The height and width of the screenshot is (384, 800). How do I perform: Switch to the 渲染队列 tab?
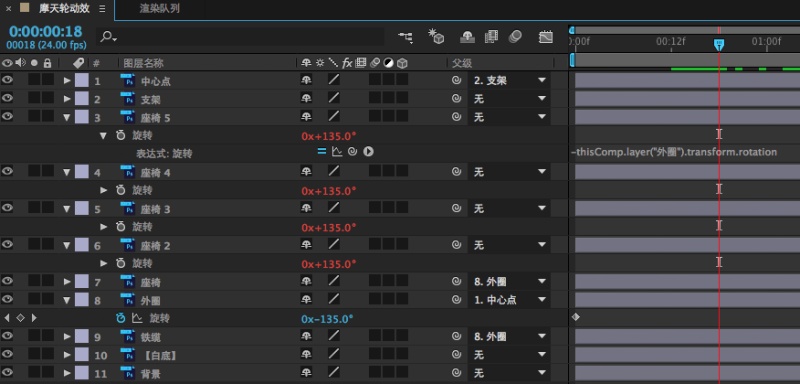[x=159, y=9]
